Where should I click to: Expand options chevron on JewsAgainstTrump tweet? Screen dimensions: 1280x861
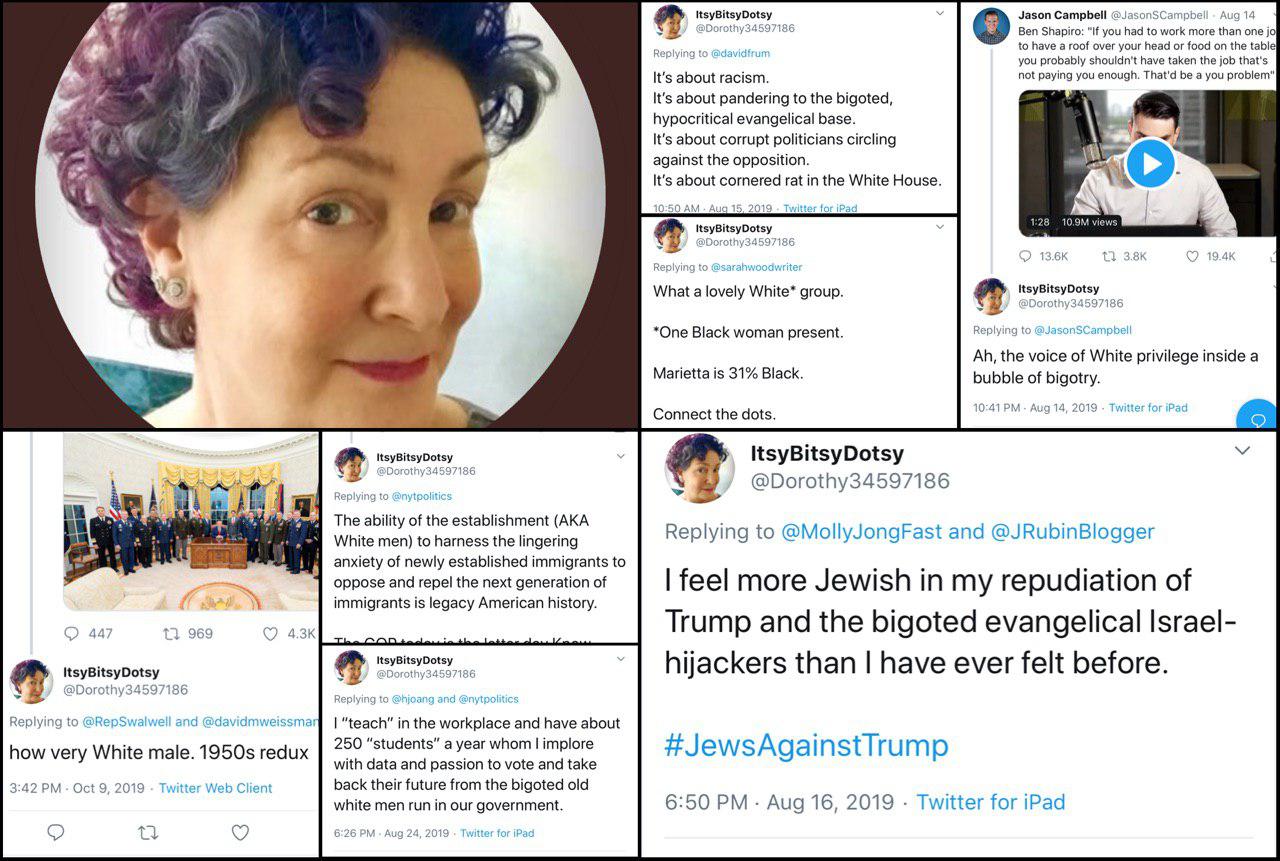coord(1242,451)
